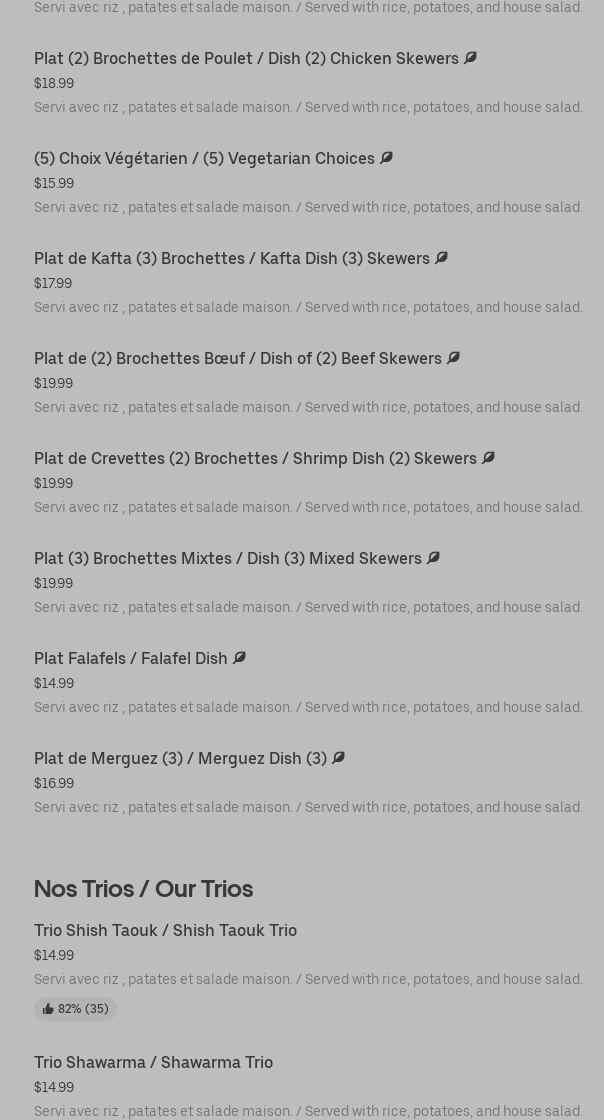Click leaf icon next to Vegetarian Choices
The height and width of the screenshot is (1120, 604).
pos(386,158)
